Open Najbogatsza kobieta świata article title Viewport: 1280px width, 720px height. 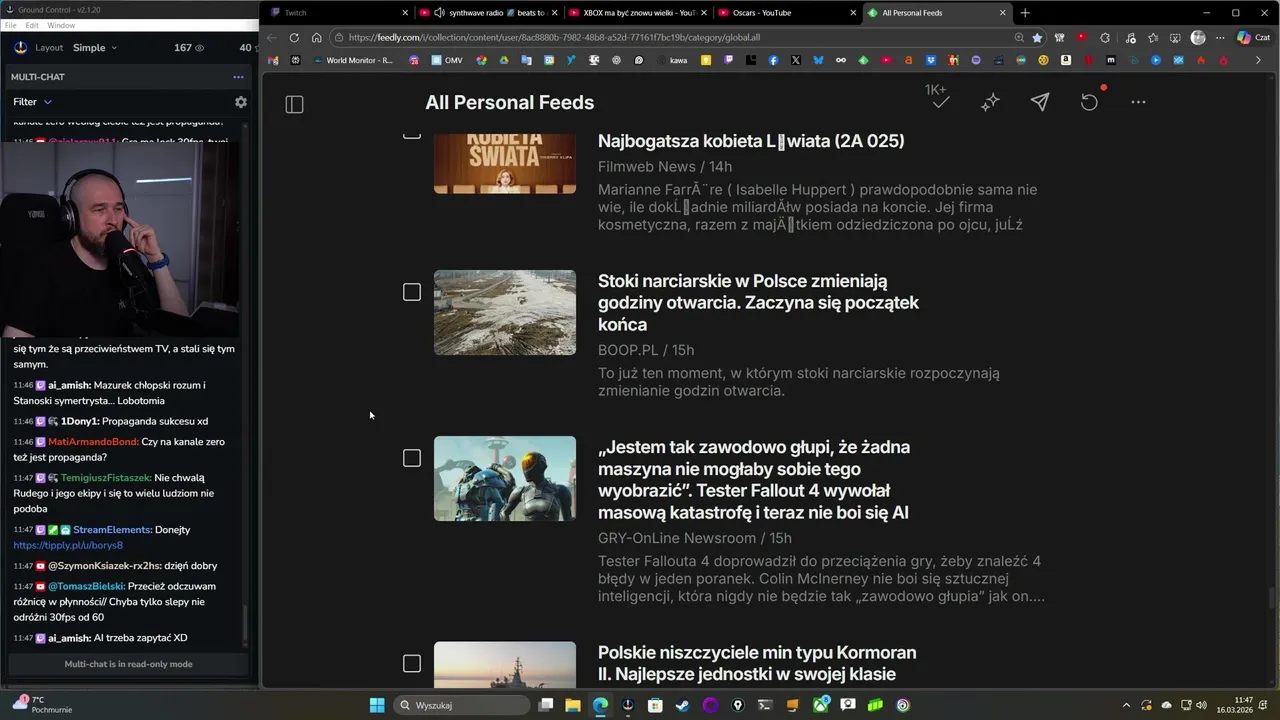pos(751,141)
